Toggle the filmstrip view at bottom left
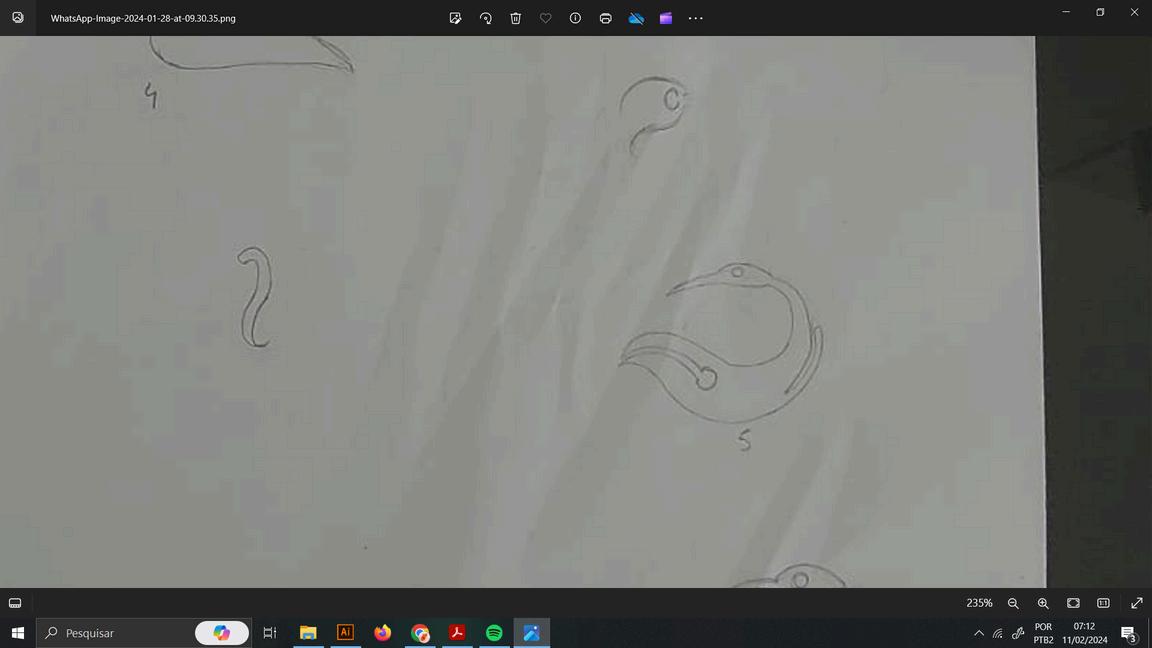1152x648 pixels. pyautogui.click(x=15, y=603)
